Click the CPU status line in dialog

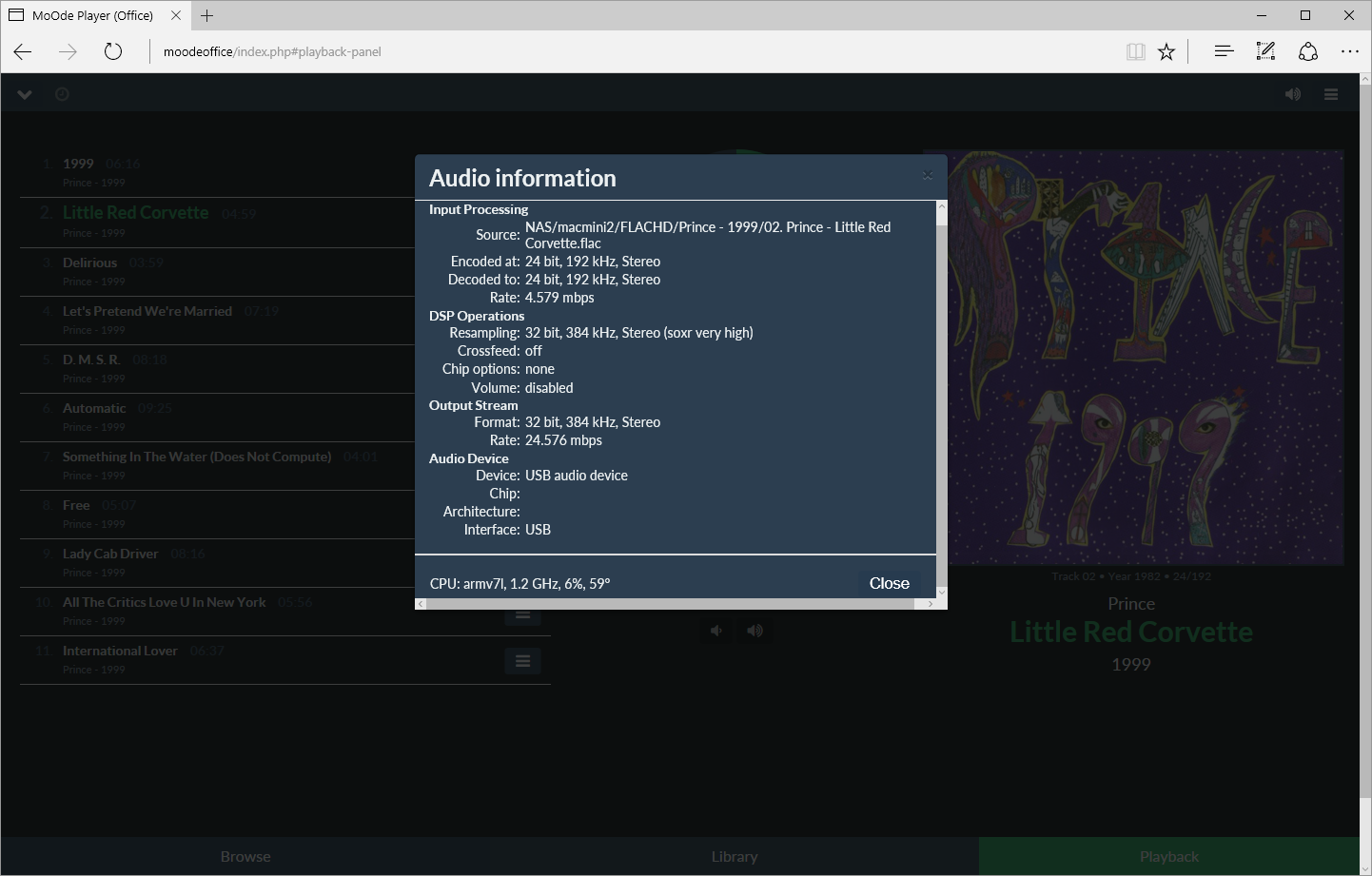520,583
